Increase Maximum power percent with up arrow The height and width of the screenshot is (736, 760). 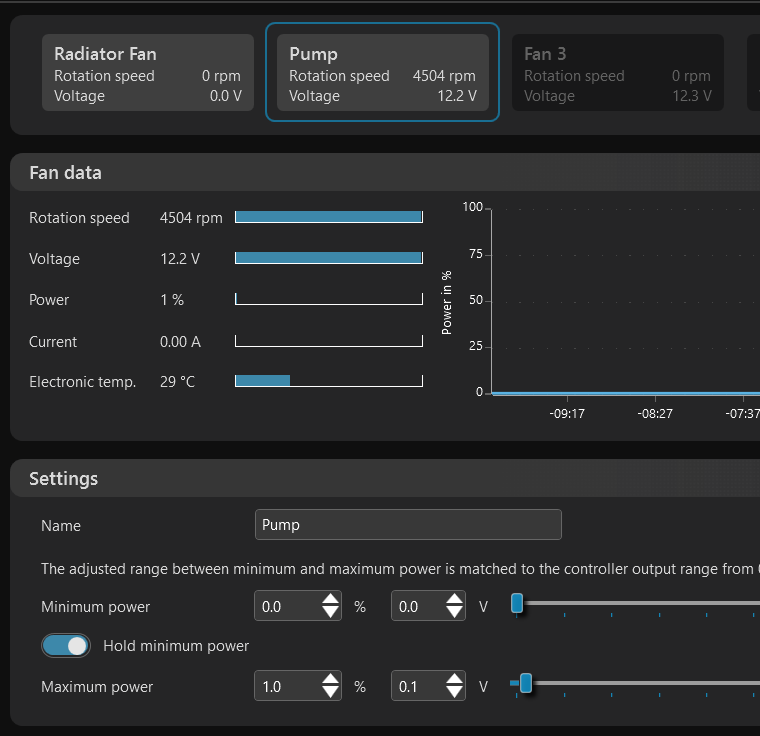click(330, 680)
